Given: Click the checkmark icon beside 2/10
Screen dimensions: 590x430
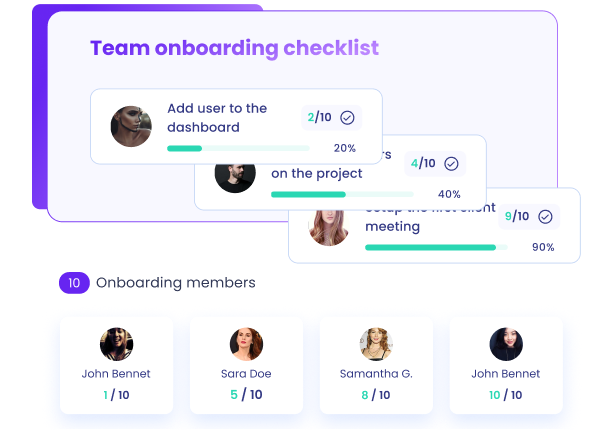Looking at the screenshot, I should (347, 118).
